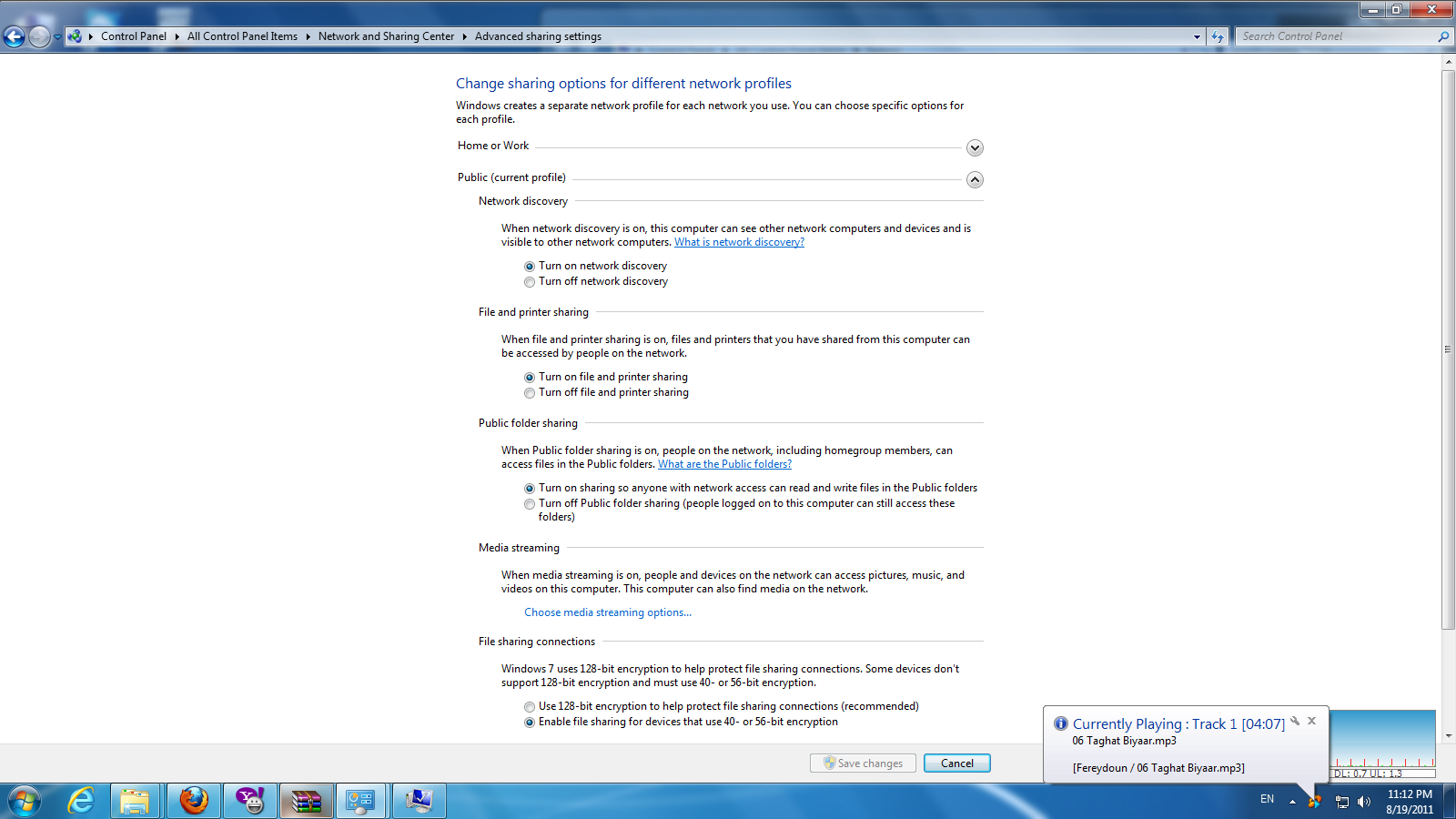Select Use 128-bit encryption option
This screenshot has height=819, width=1456.
[x=530, y=707]
